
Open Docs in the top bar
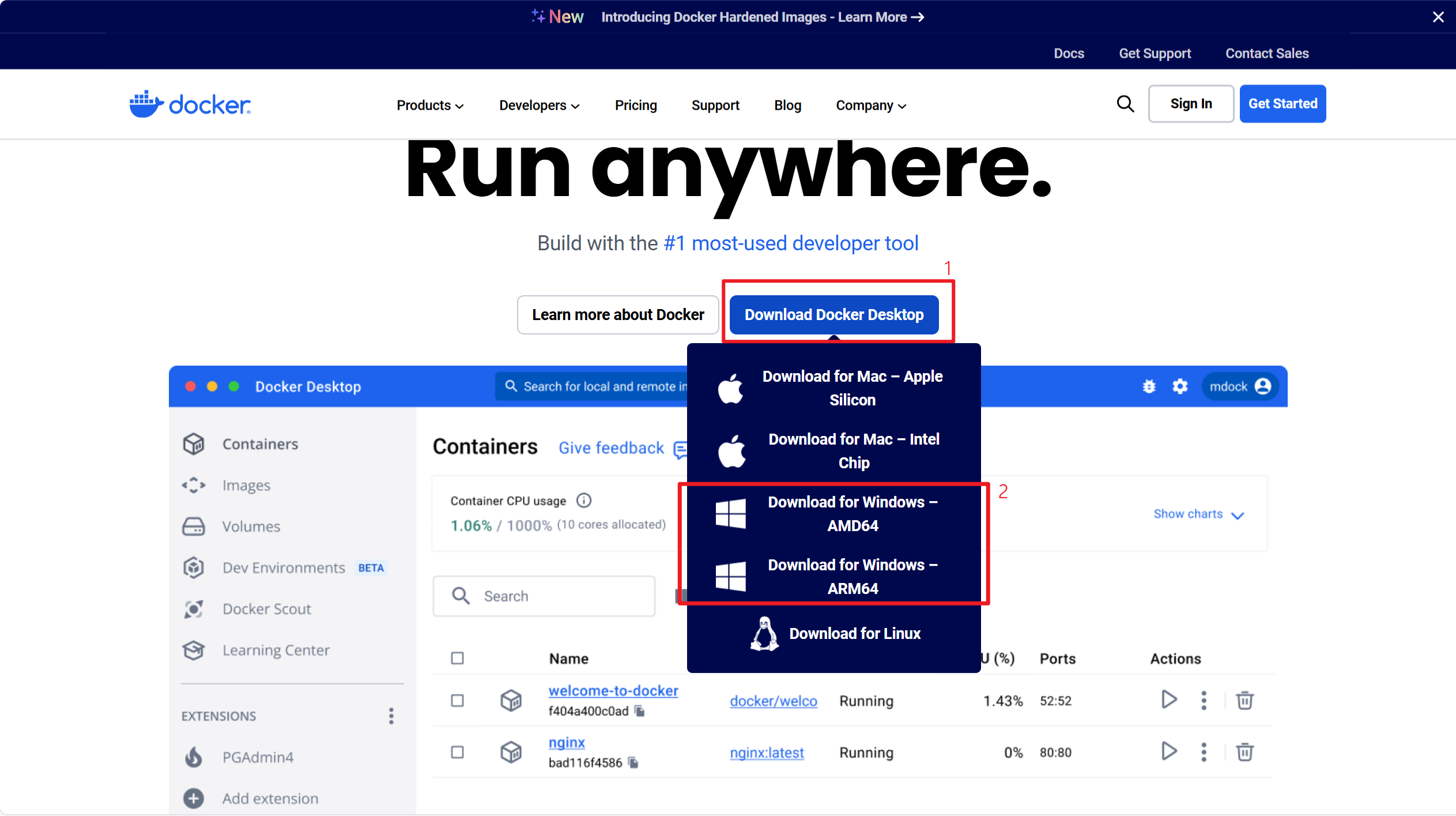coord(1069,53)
